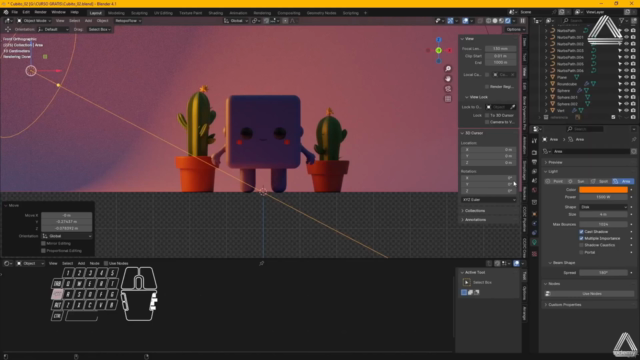Open the File menu
This screenshot has height=360, width=640.
(x=14, y=12)
